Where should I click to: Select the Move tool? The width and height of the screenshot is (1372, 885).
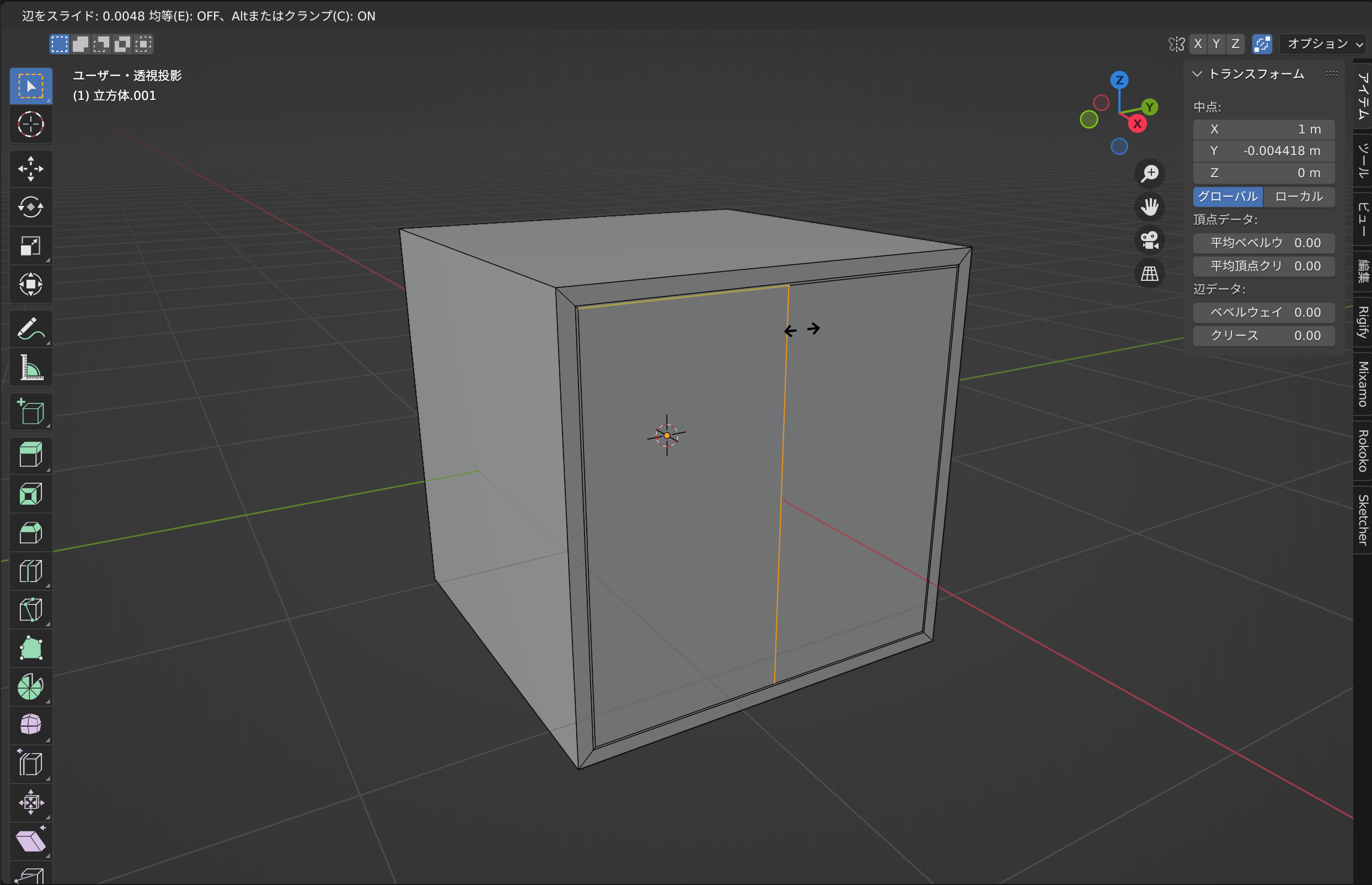coord(31,168)
